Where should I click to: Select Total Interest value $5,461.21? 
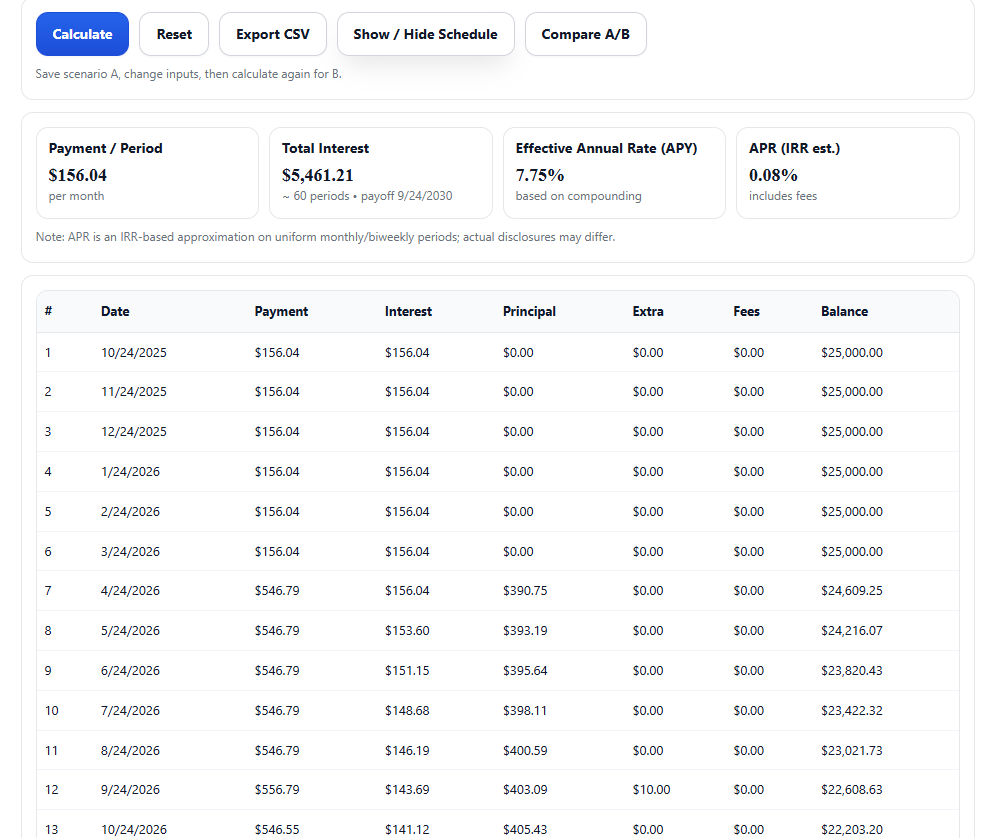coord(317,175)
